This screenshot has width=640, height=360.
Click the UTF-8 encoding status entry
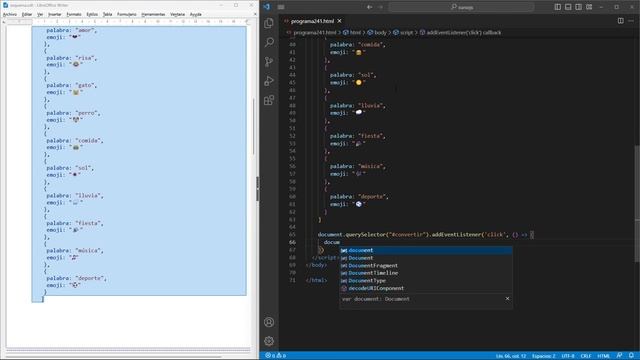coord(568,356)
